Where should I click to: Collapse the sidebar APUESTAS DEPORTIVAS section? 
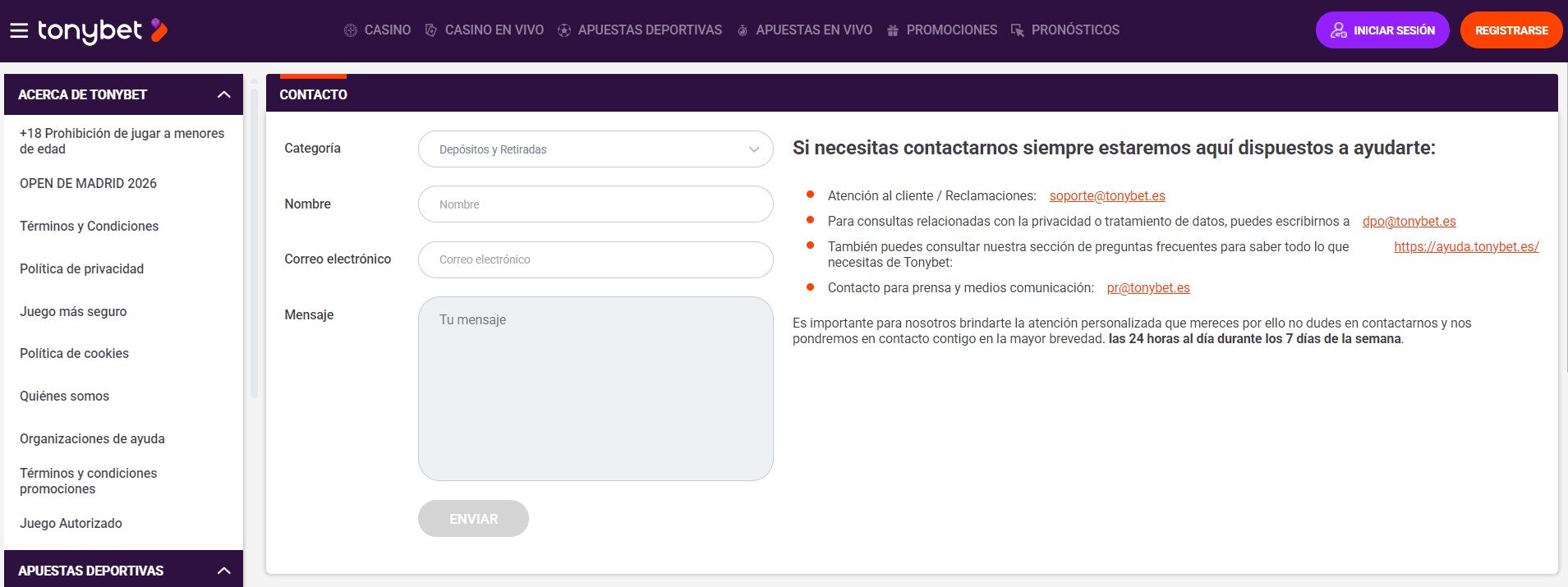pyautogui.click(x=123, y=570)
